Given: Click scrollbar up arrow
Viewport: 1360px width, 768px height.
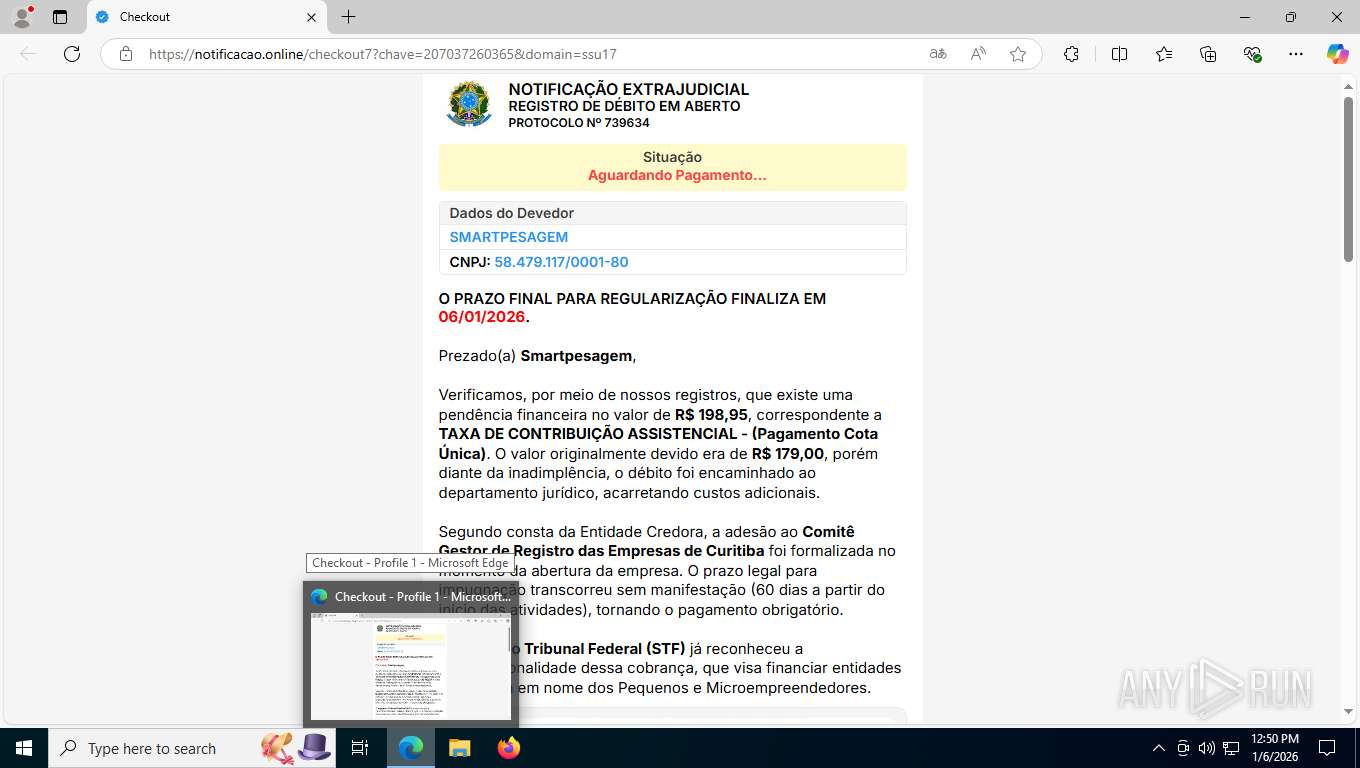Looking at the screenshot, I should click(x=1348, y=86).
